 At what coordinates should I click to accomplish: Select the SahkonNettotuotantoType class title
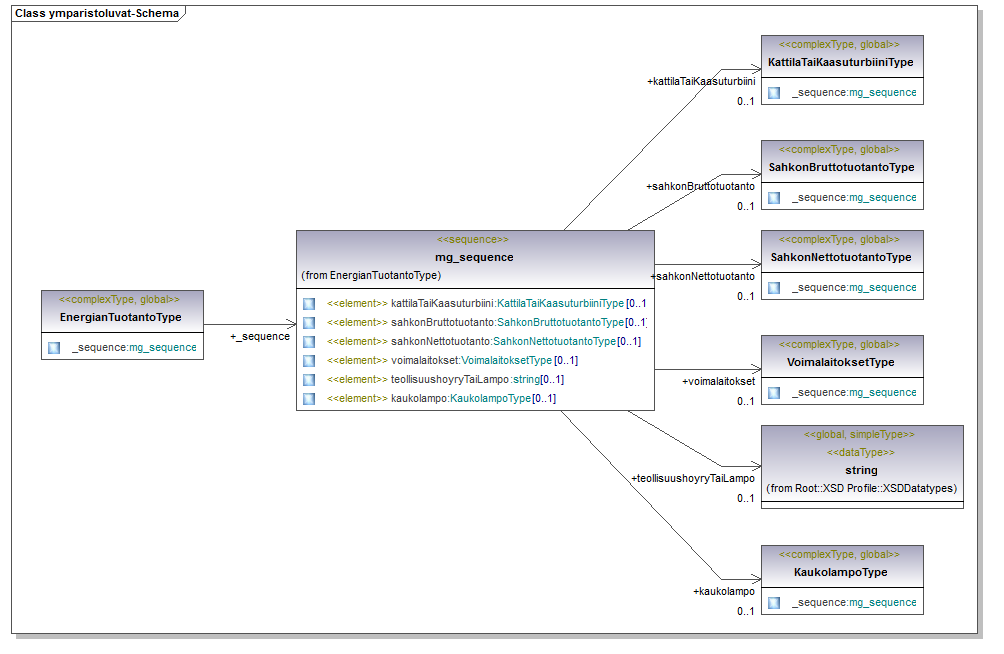click(x=841, y=257)
